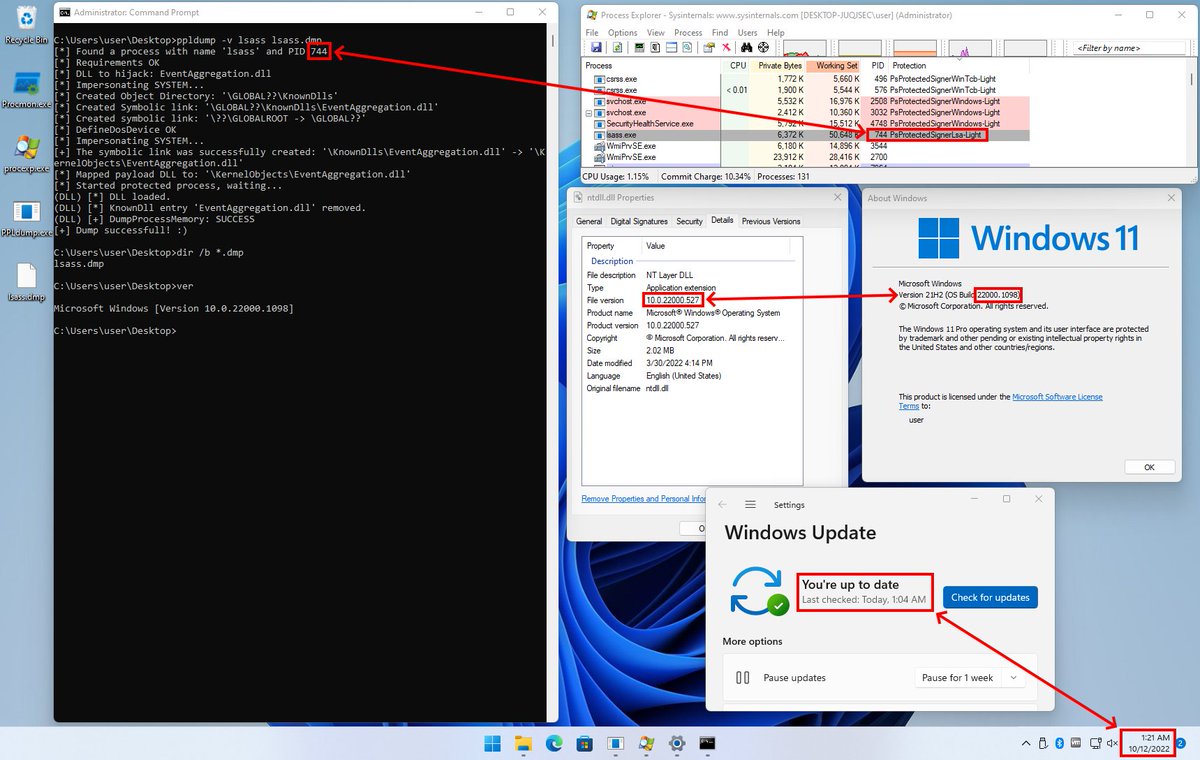Open Users menu in Process Explorer
The image size is (1200, 760).
pyautogui.click(x=747, y=33)
